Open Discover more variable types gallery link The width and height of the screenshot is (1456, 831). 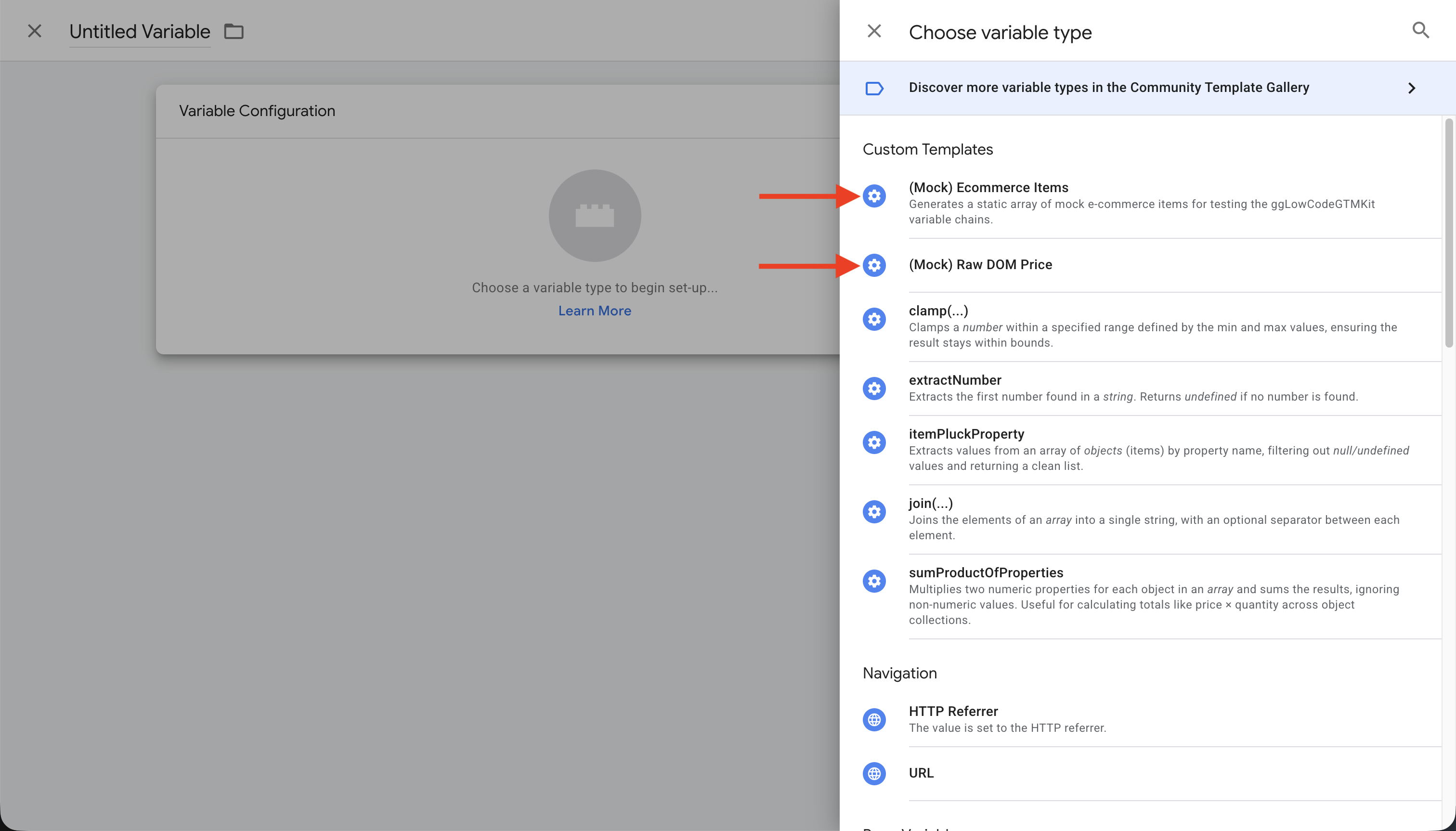[1147, 89]
